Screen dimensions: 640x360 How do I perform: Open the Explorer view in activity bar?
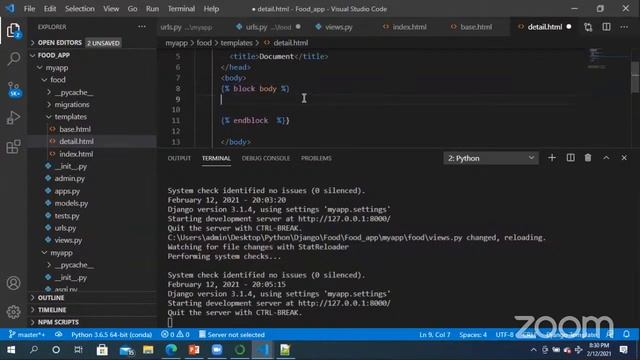(x=13, y=30)
